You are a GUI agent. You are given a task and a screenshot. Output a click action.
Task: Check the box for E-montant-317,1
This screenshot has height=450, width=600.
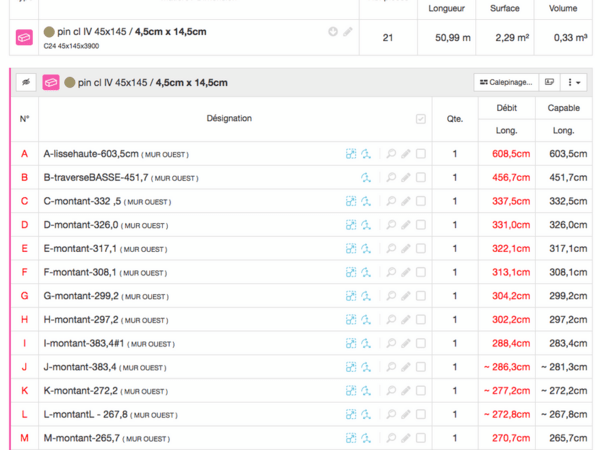pos(421,249)
